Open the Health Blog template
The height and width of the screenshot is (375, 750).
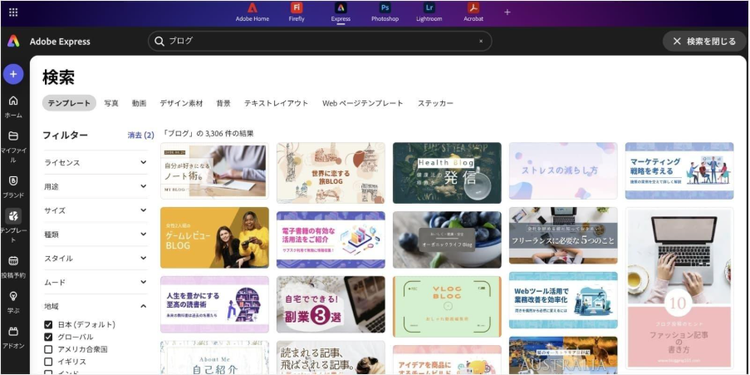point(447,173)
